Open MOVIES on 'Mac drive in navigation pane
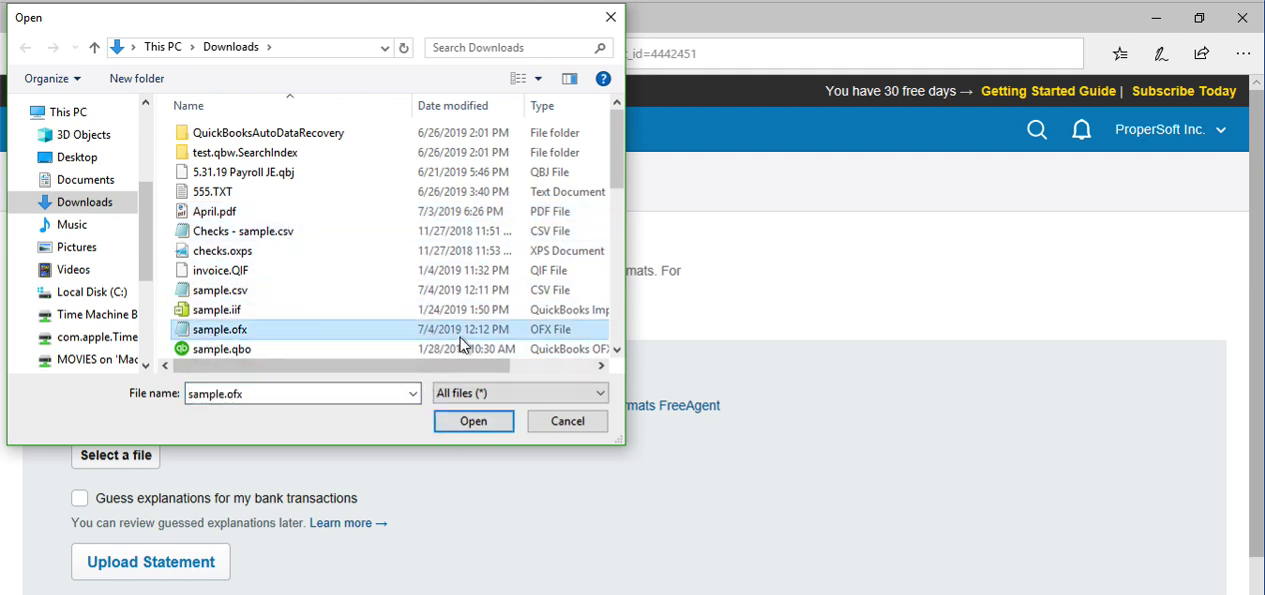 pyautogui.click(x=87, y=359)
